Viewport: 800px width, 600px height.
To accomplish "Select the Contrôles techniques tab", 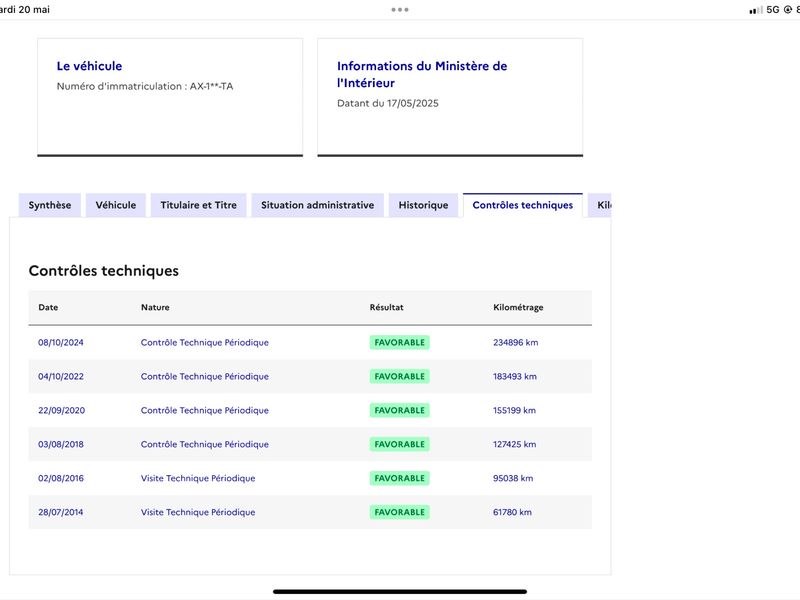I will [x=522, y=205].
